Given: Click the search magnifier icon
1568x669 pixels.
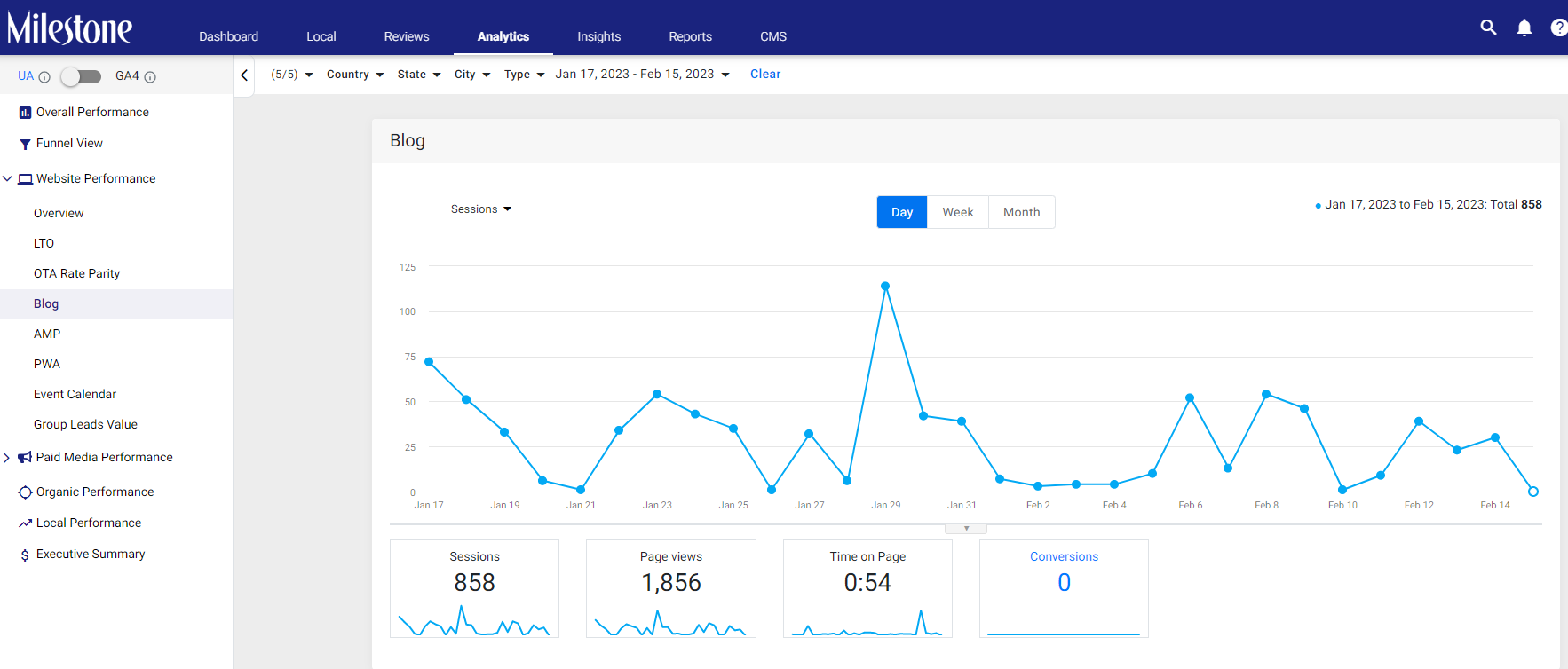Looking at the screenshot, I should click(x=1489, y=28).
